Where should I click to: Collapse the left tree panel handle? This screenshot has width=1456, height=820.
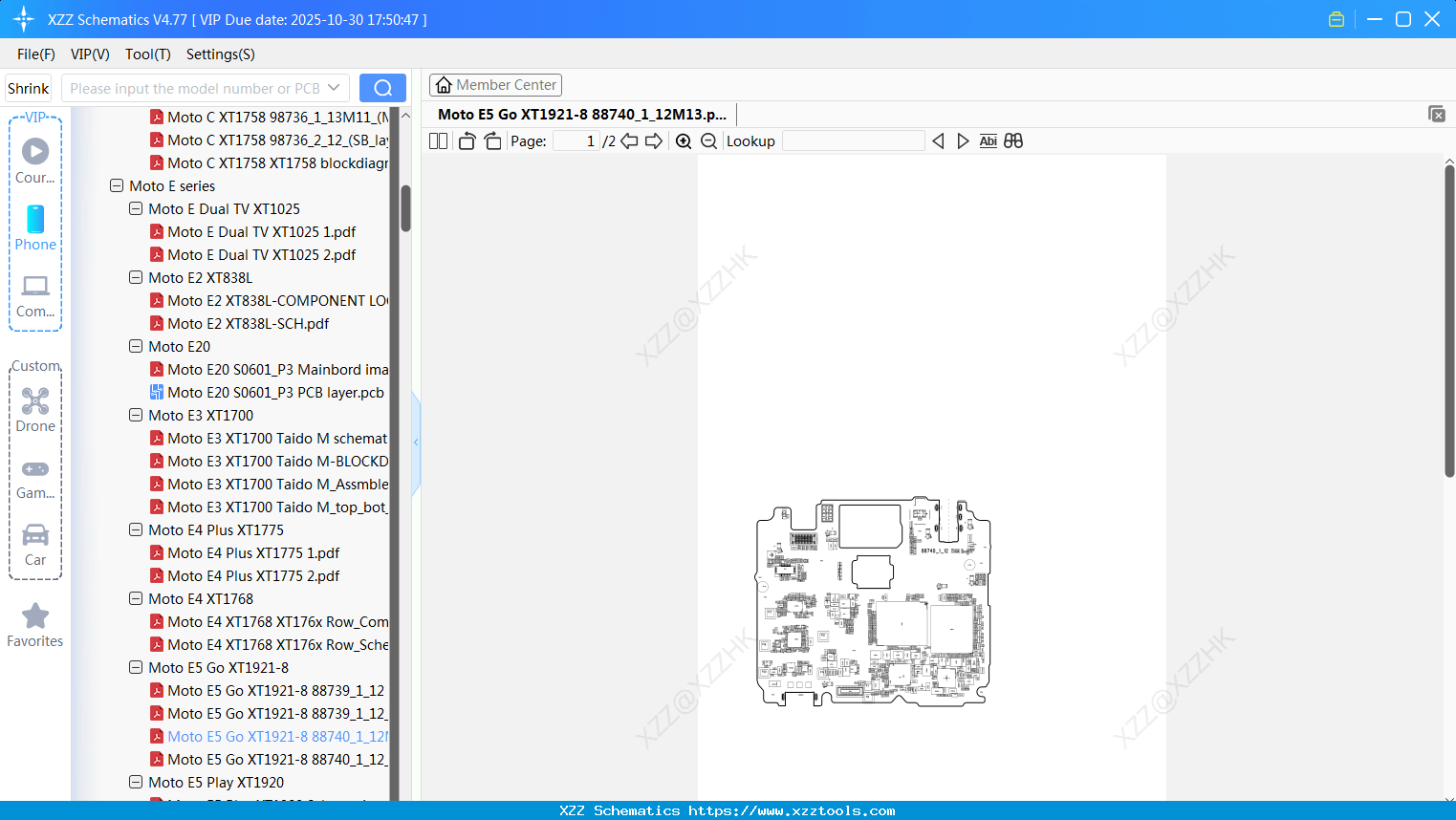pos(416,442)
